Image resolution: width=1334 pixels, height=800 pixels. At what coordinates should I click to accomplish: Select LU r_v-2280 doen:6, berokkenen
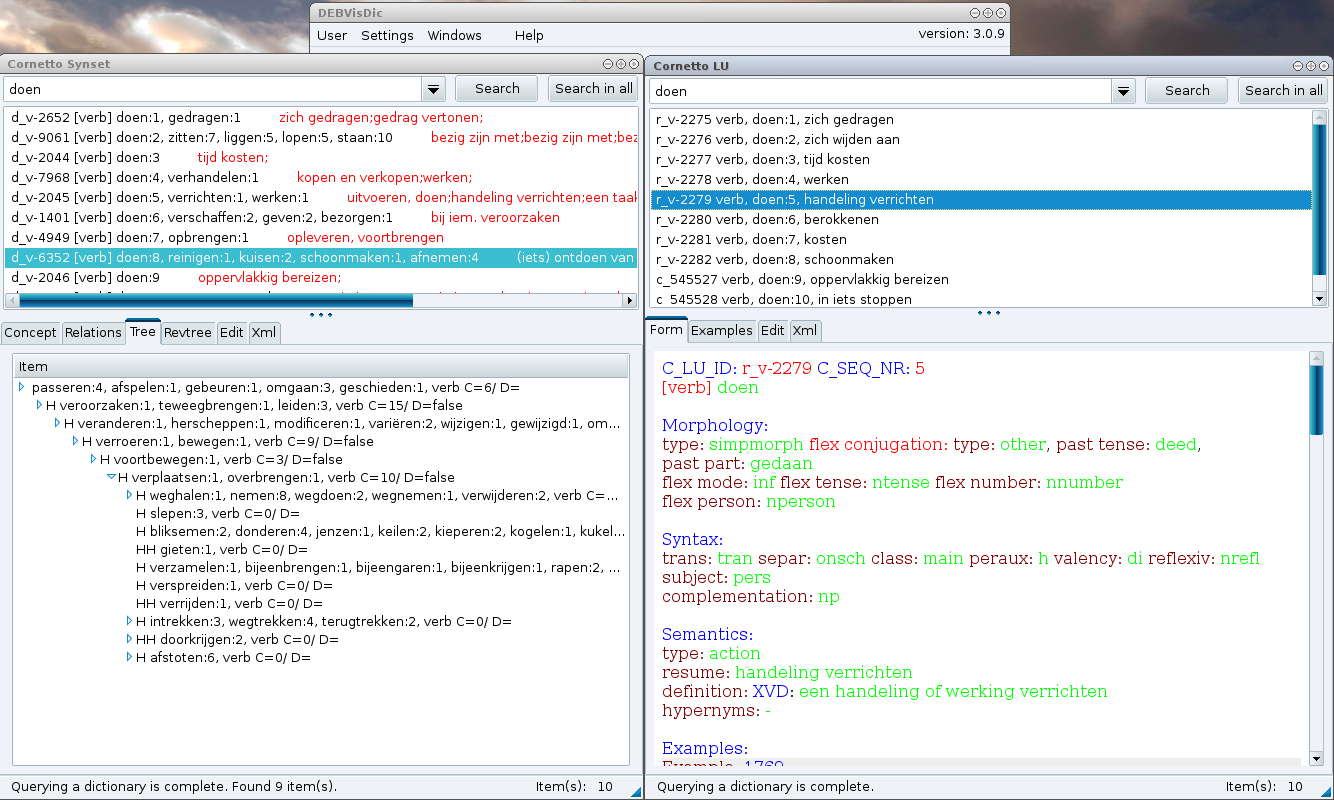pyautogui.click(x=981, y=219)
